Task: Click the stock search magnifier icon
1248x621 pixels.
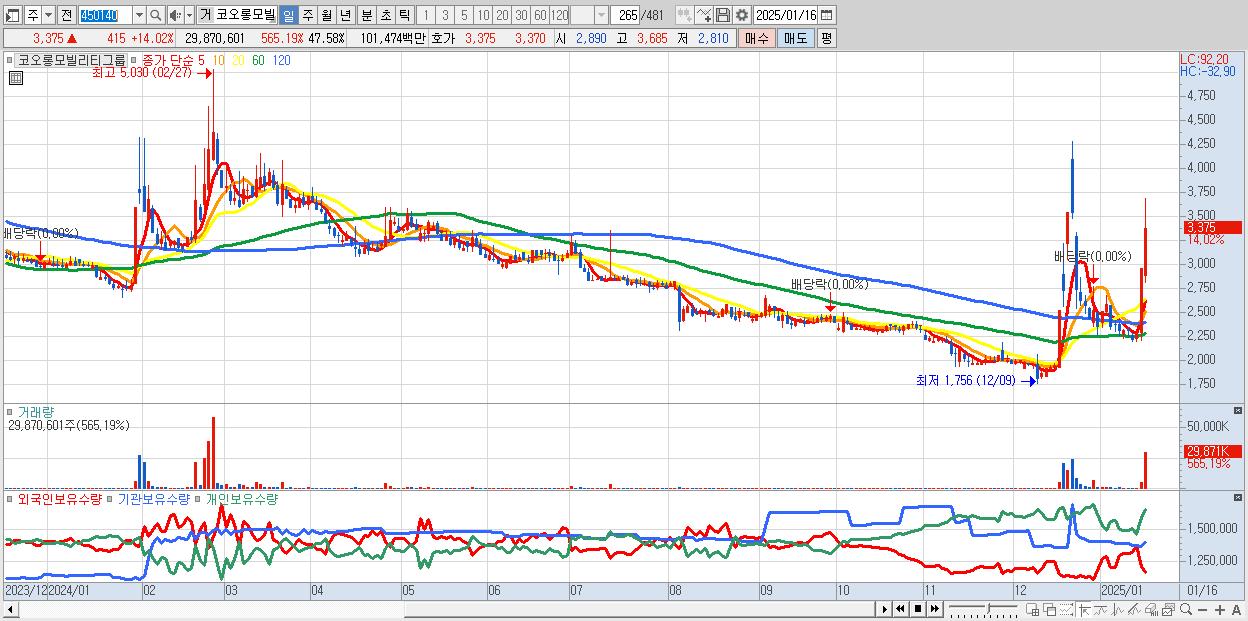Action: coord(155,15)
